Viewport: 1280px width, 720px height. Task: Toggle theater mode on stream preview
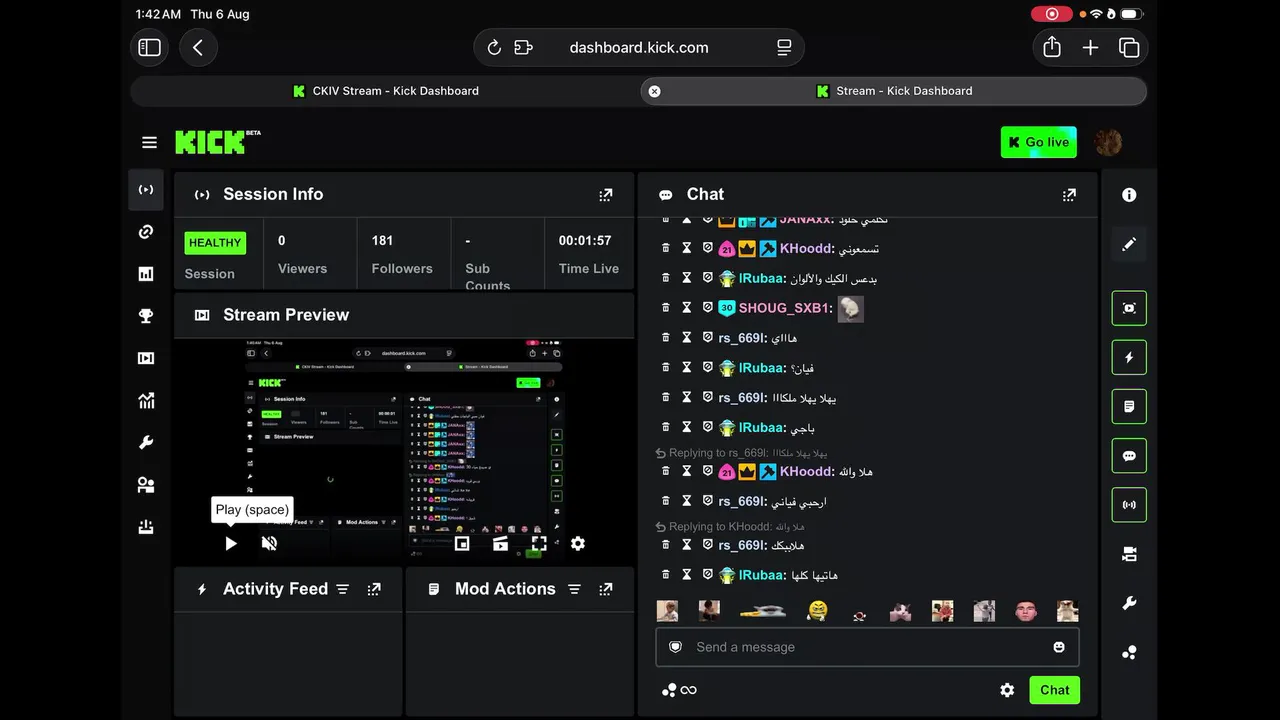point(501,543)
